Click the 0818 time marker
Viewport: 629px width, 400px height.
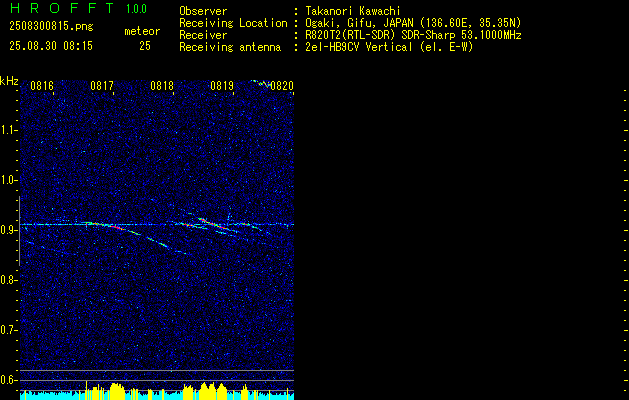pyautogui.click(x=162, y=86)
